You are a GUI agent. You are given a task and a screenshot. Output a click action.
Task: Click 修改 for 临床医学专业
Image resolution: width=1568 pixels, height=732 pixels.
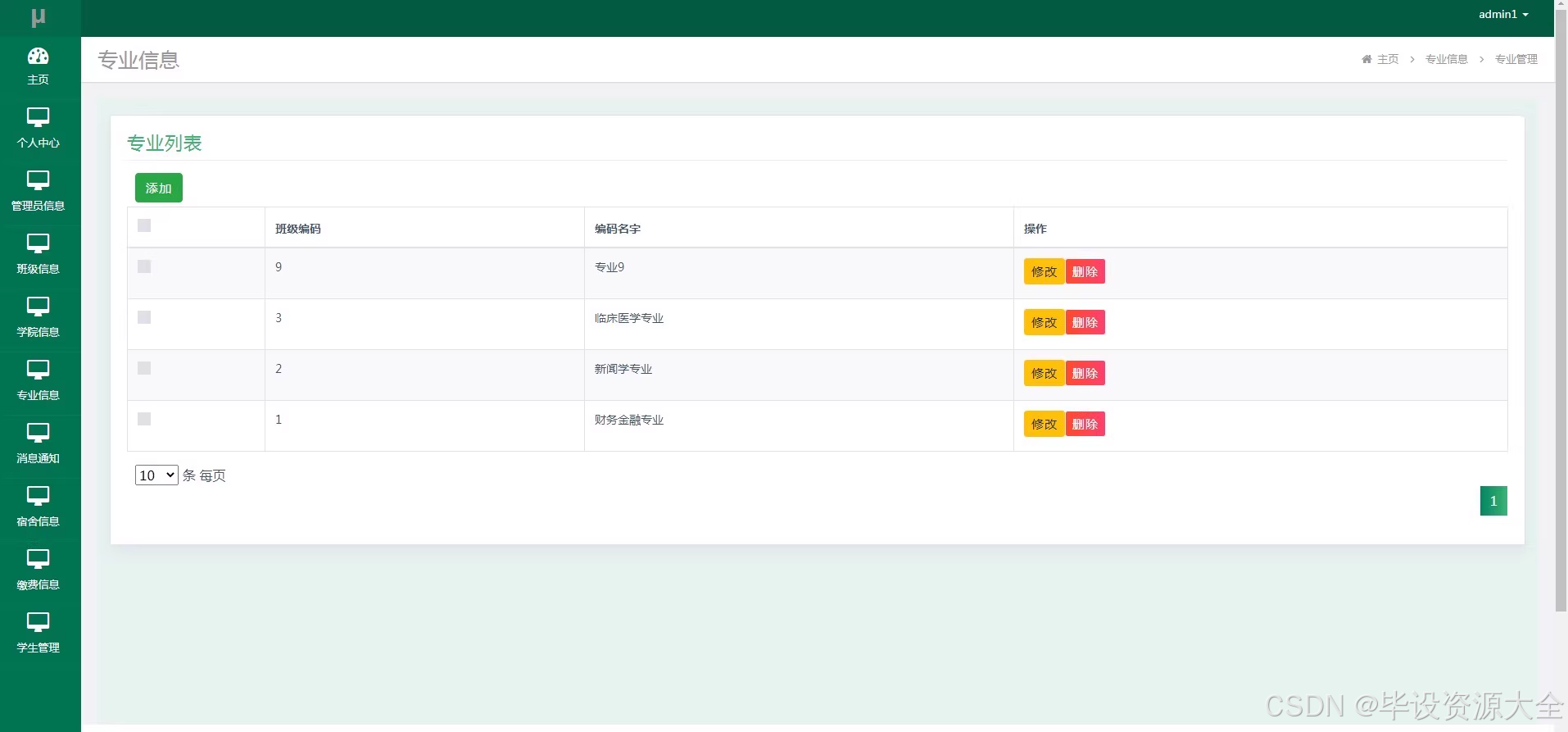point(1044,322)
